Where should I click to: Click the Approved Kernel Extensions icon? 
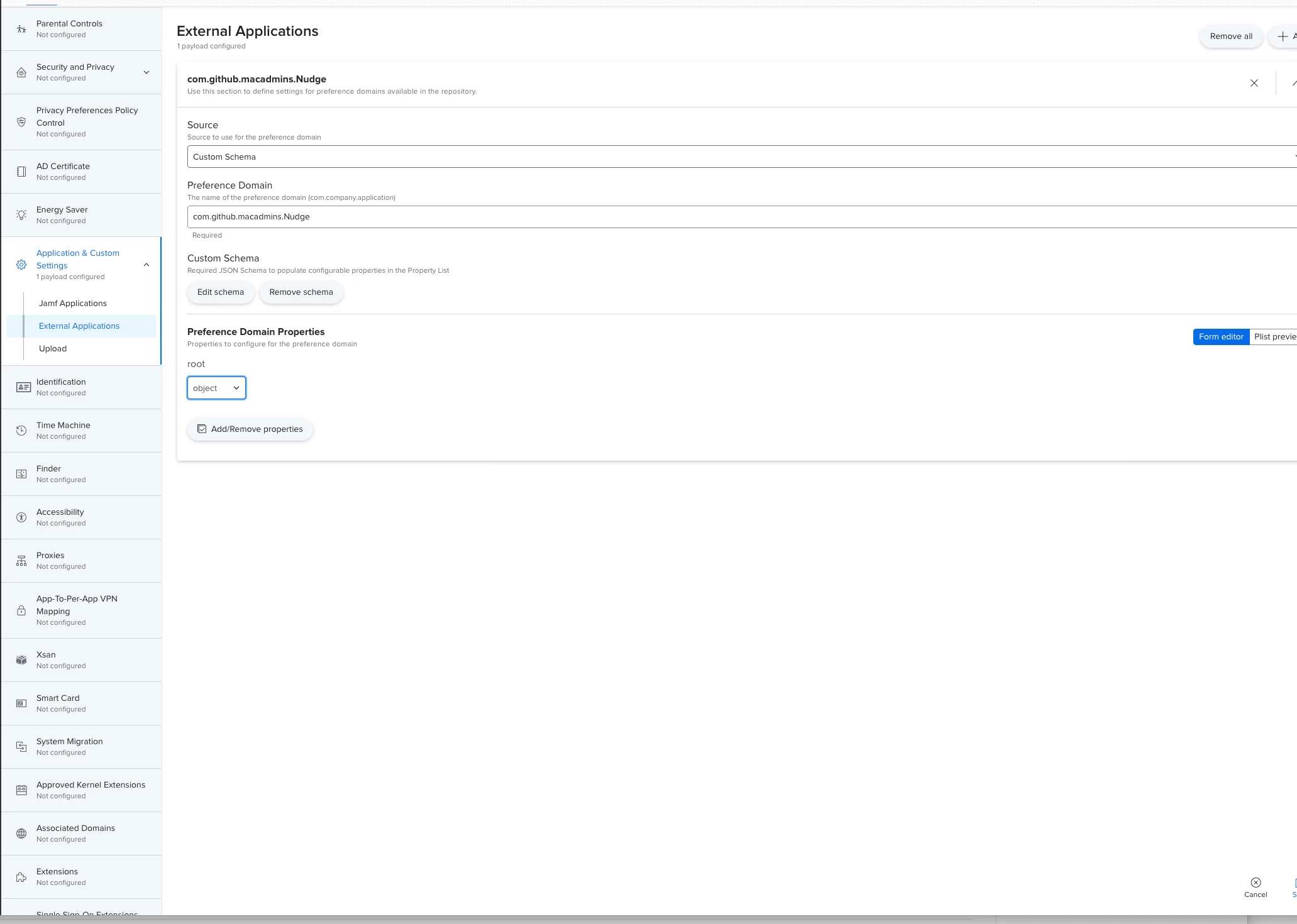pos(21,790)
